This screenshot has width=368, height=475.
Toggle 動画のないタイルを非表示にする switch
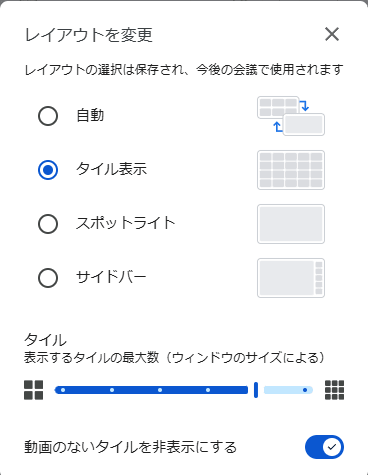(x=324, y=447)
